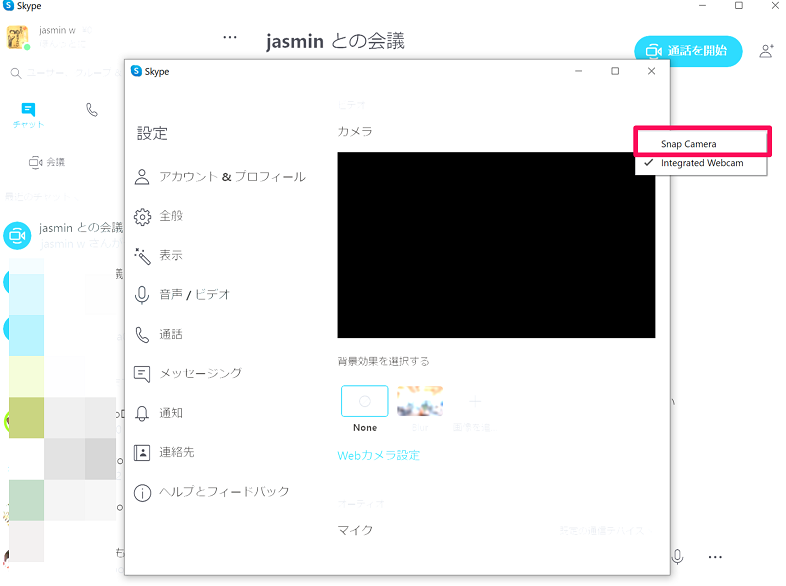This screenshot has width=786, height=586.
Task: Click Skype logo in settings title bar
Action: (x=136, y=71)
